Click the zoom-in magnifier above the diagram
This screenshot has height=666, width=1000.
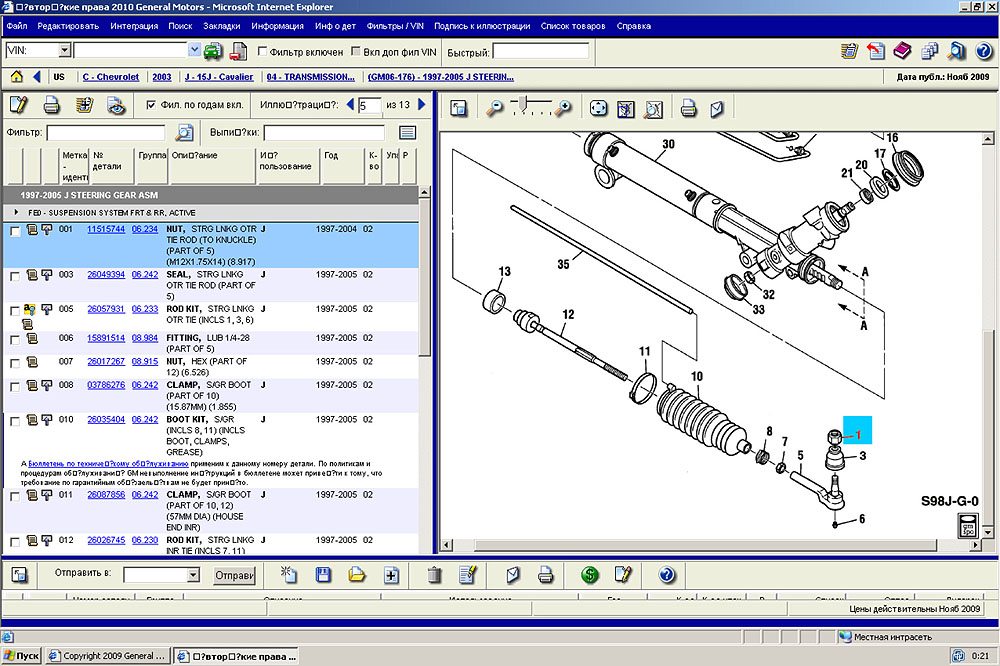point(565,108)
